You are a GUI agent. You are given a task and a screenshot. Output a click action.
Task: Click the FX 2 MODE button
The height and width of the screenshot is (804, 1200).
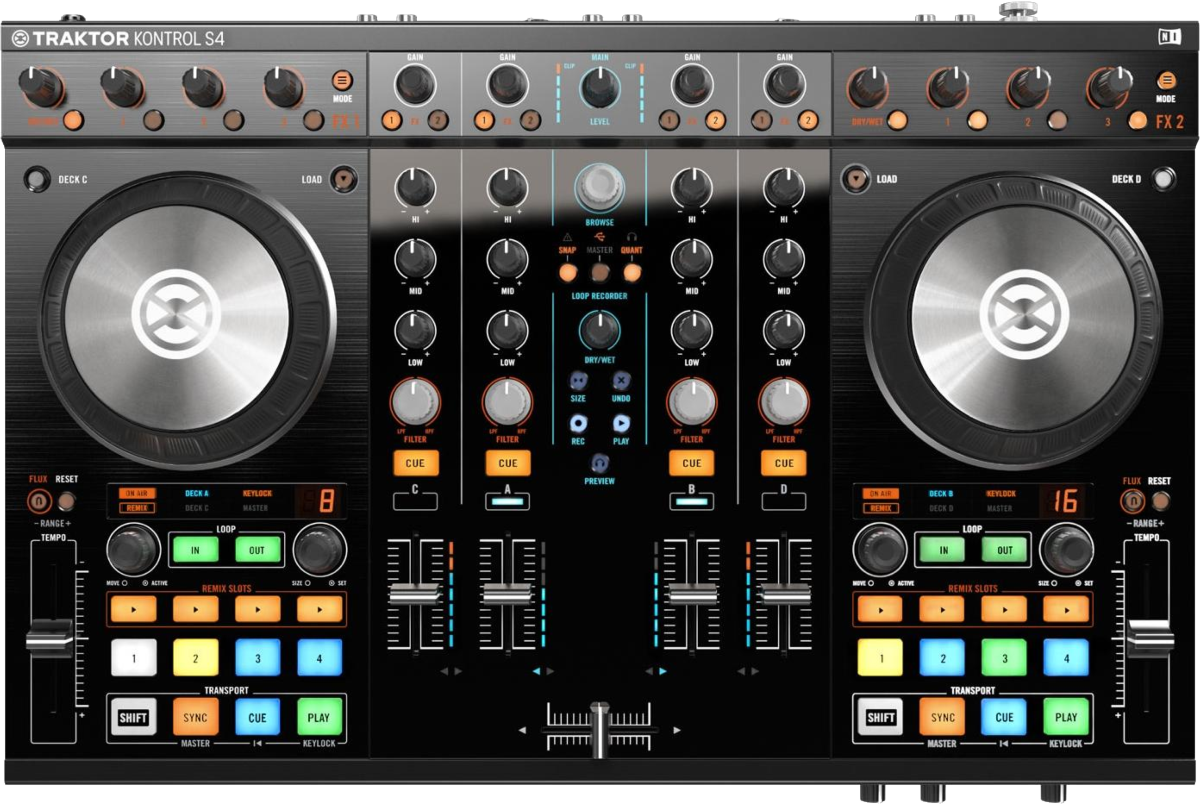[1165, 82]
